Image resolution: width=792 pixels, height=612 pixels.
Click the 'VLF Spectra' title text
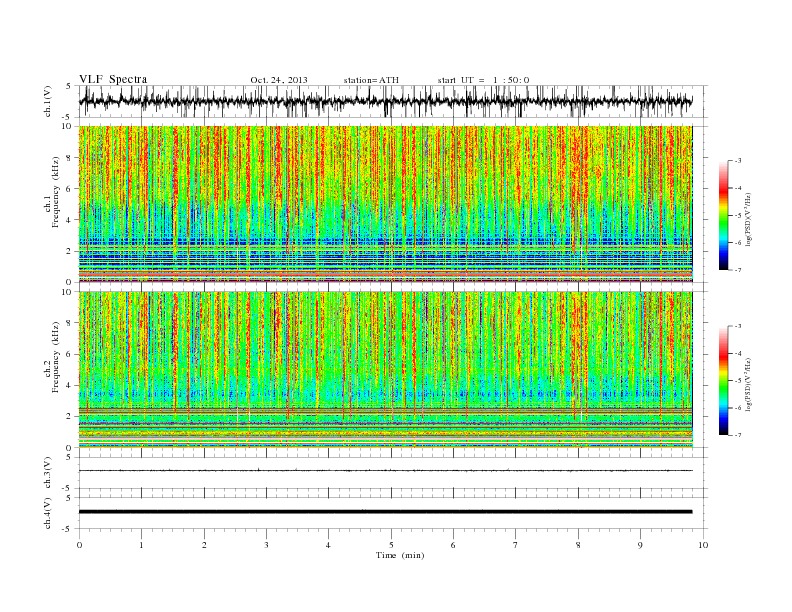[113, 79]
